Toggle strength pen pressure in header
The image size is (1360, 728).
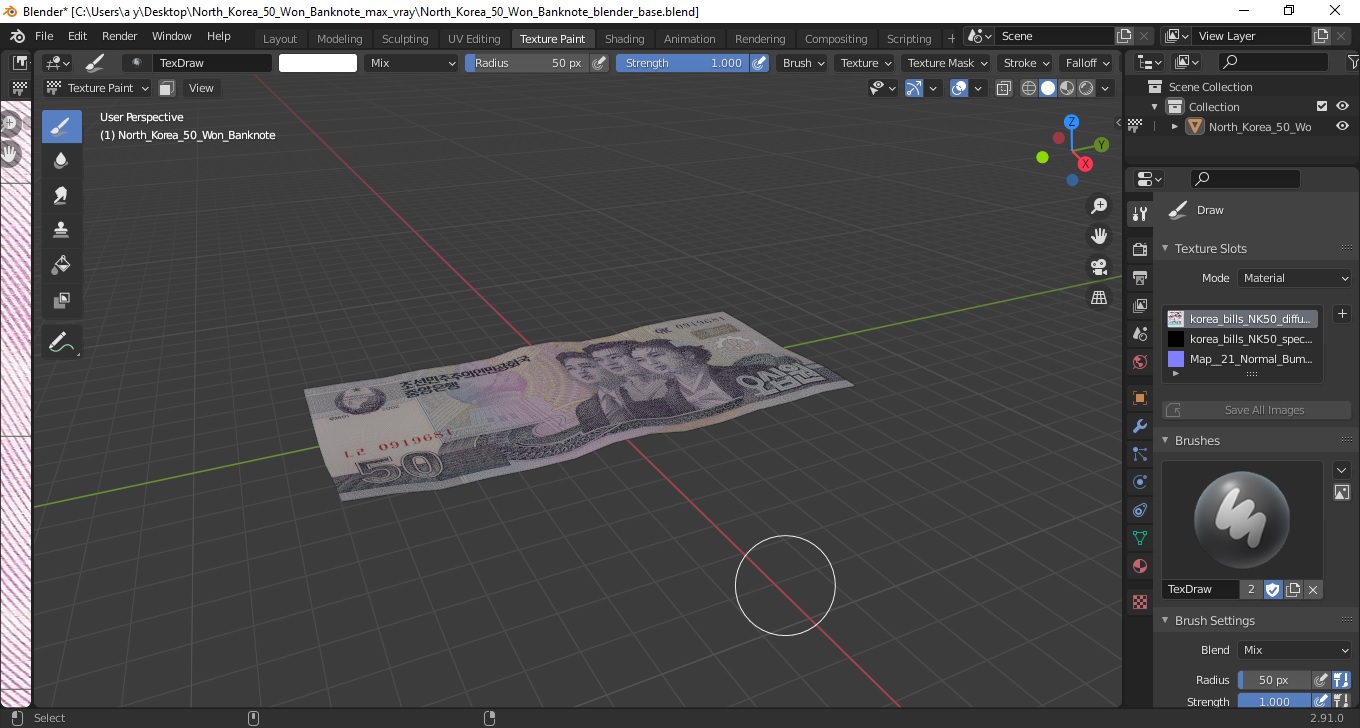tap(760, 63)
